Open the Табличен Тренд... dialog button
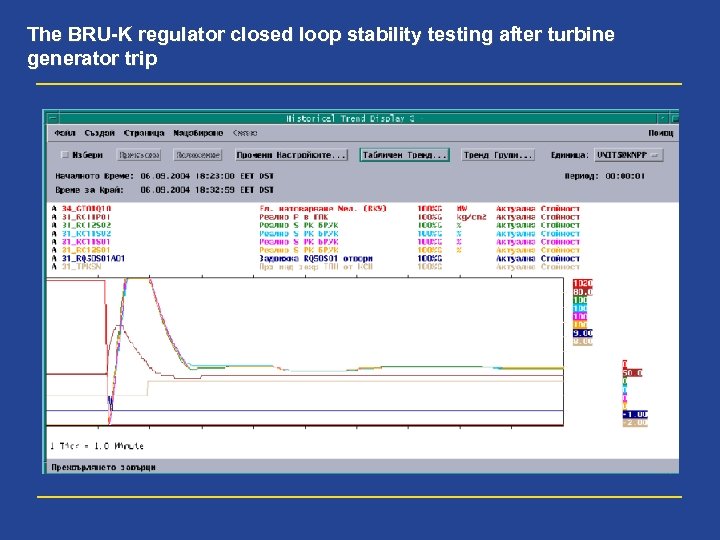 pos(405,155)
